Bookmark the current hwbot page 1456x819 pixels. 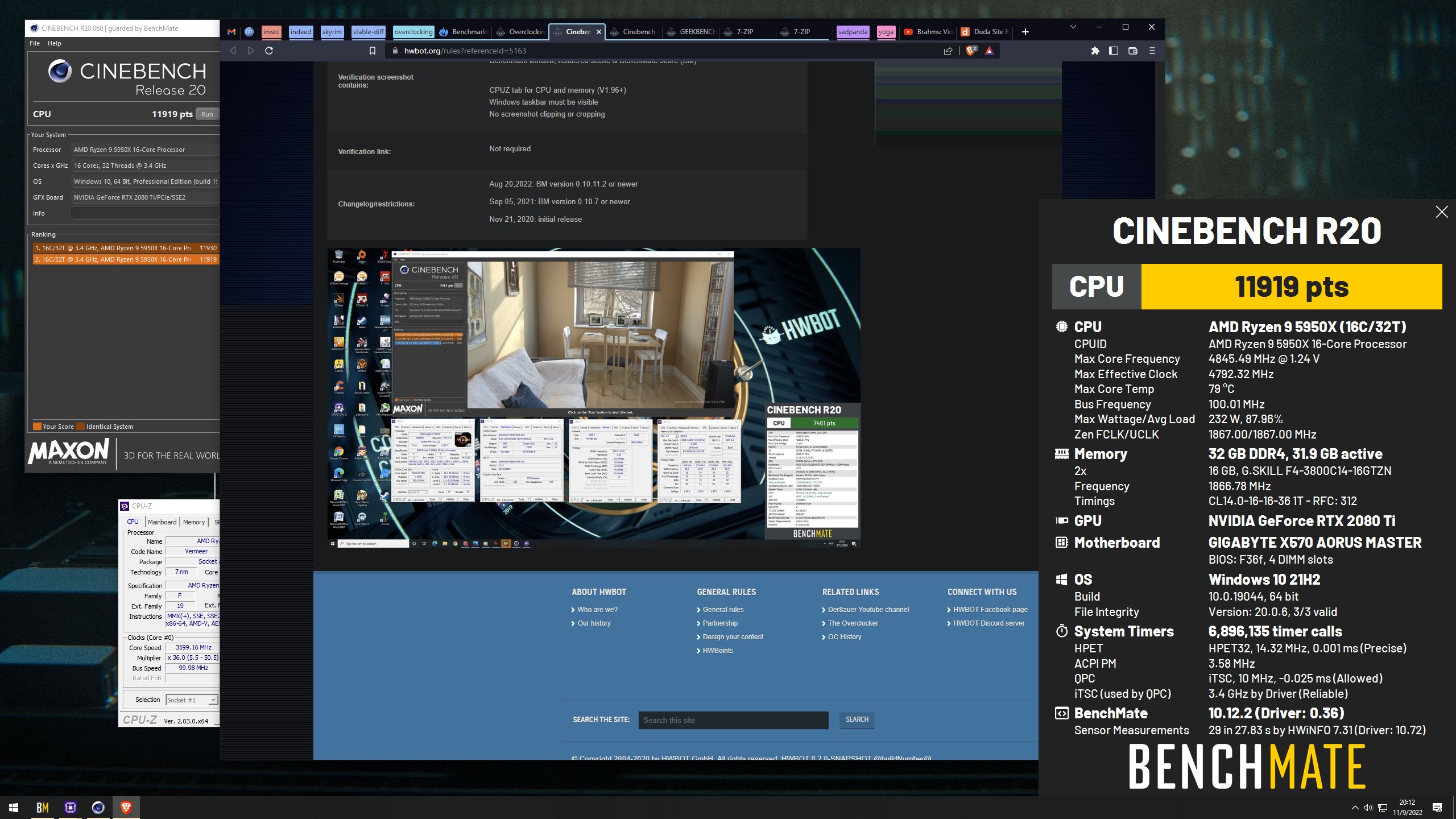click(373, 51)
